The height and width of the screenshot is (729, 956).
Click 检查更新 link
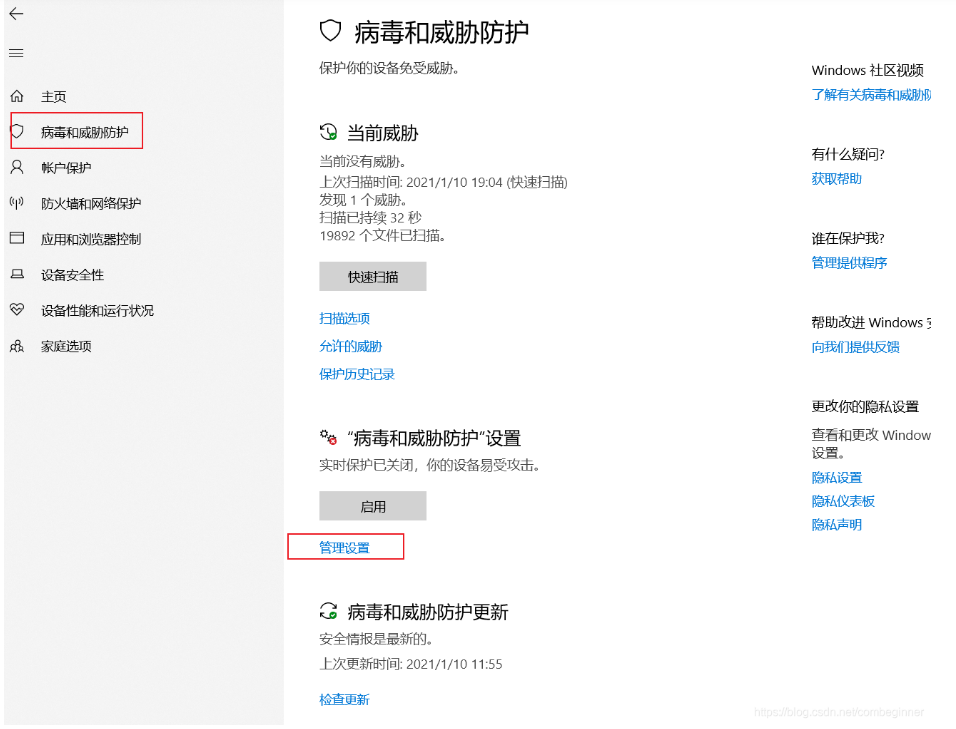click(344, 699)
